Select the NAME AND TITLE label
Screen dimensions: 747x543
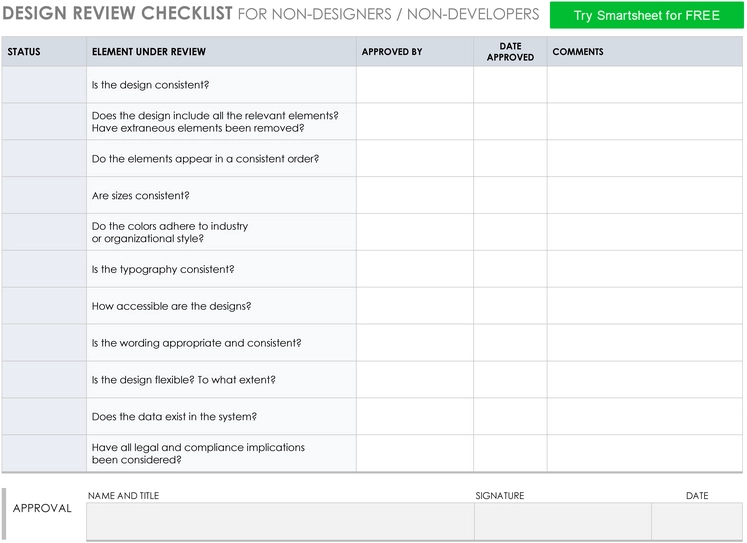(x=123, y=496)
